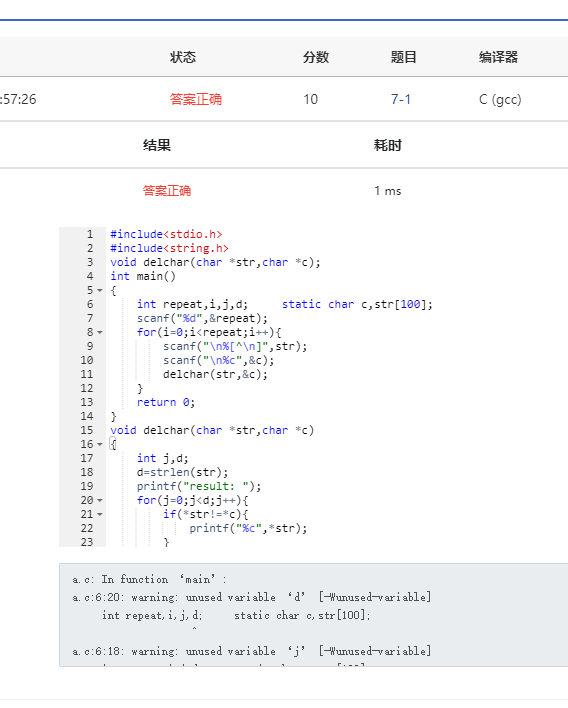Screen dimensions: 568x708
Task: Click the red 答案正确 status in the submission row
Action: pyautogui.click(x=196, y=99)
